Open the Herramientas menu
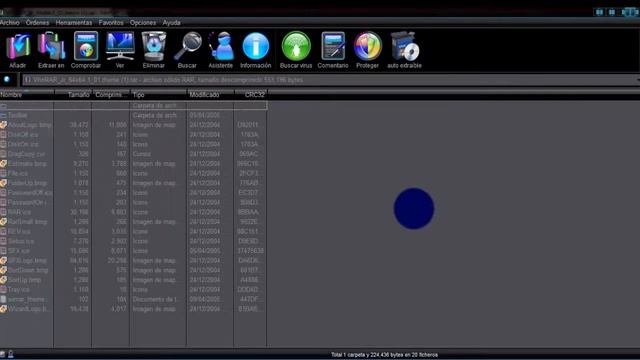Image resolution: width=640 pixels, height=360 pixels. [x=74, y=23]
